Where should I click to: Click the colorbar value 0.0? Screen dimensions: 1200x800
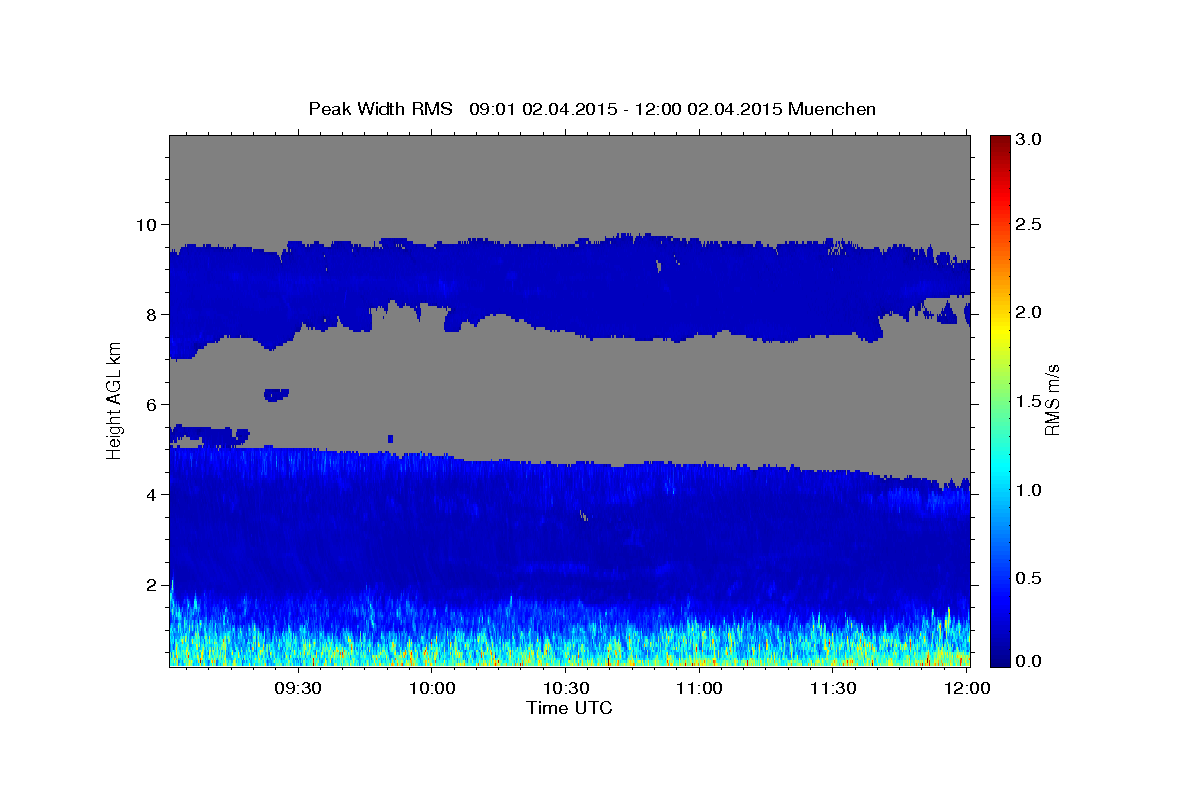coord(1029,661)
